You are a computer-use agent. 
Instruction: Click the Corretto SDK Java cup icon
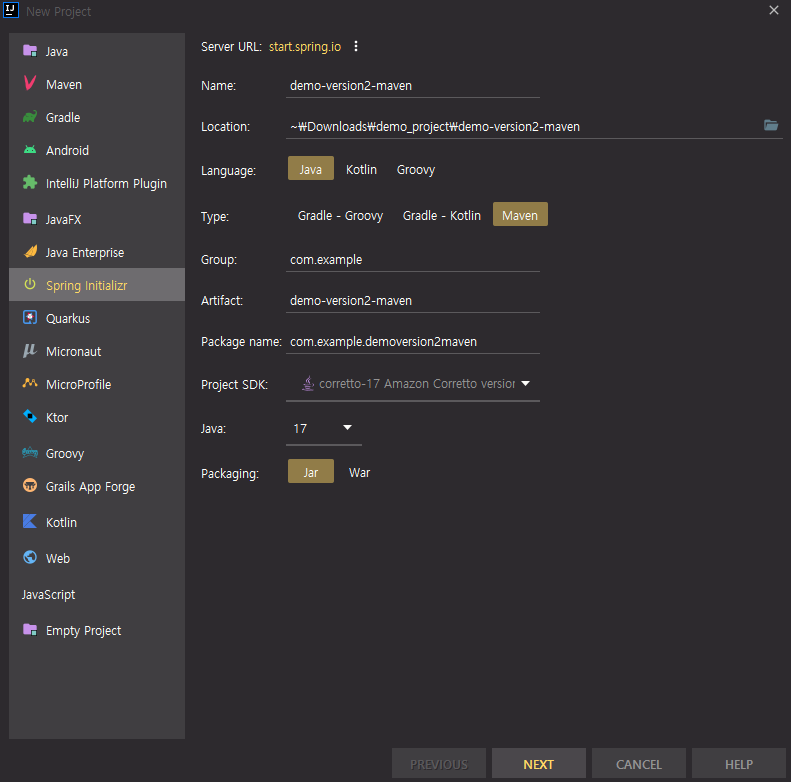click(308, 384)
